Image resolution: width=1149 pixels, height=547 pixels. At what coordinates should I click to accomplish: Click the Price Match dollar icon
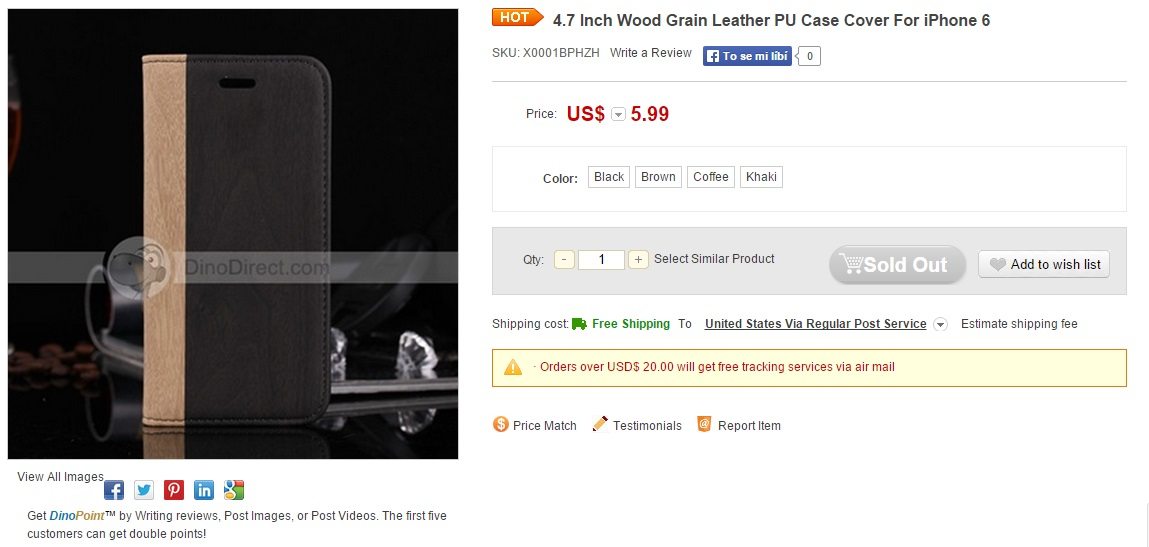(500, 424)
